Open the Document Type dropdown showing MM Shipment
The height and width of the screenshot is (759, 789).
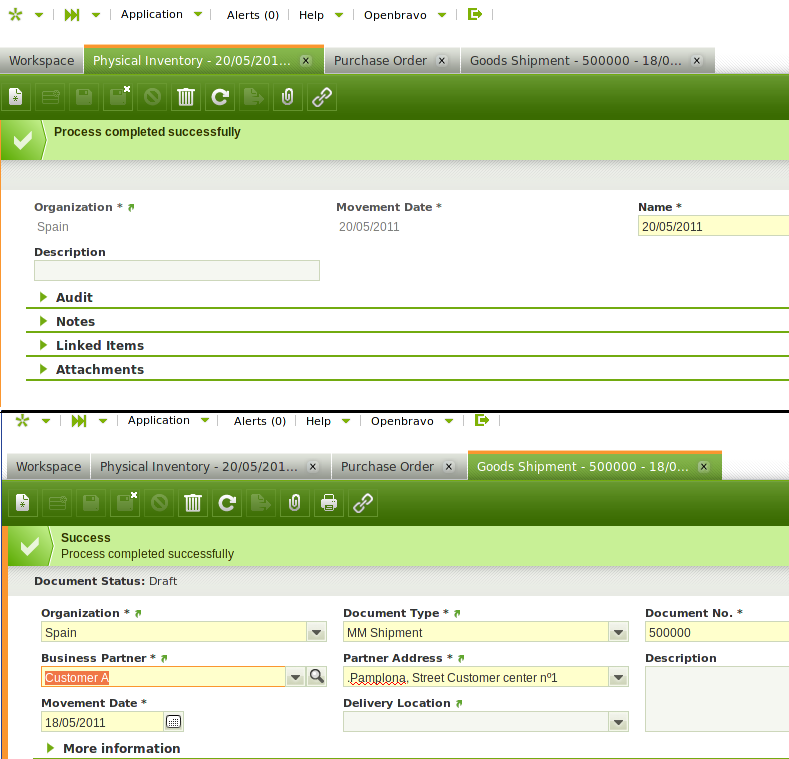tap(619, 632)
